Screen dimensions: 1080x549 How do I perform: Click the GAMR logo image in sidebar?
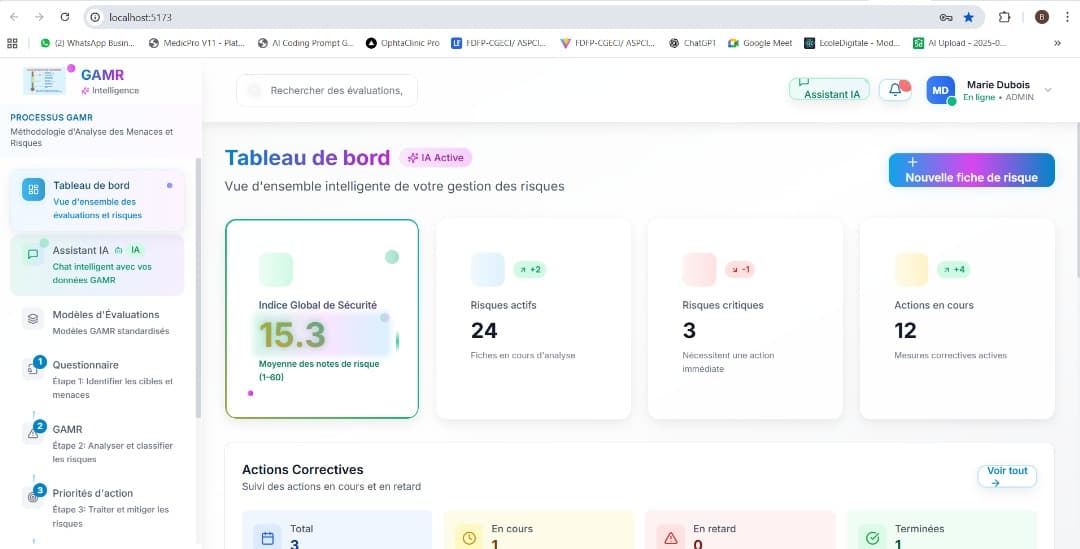(43, 82)
